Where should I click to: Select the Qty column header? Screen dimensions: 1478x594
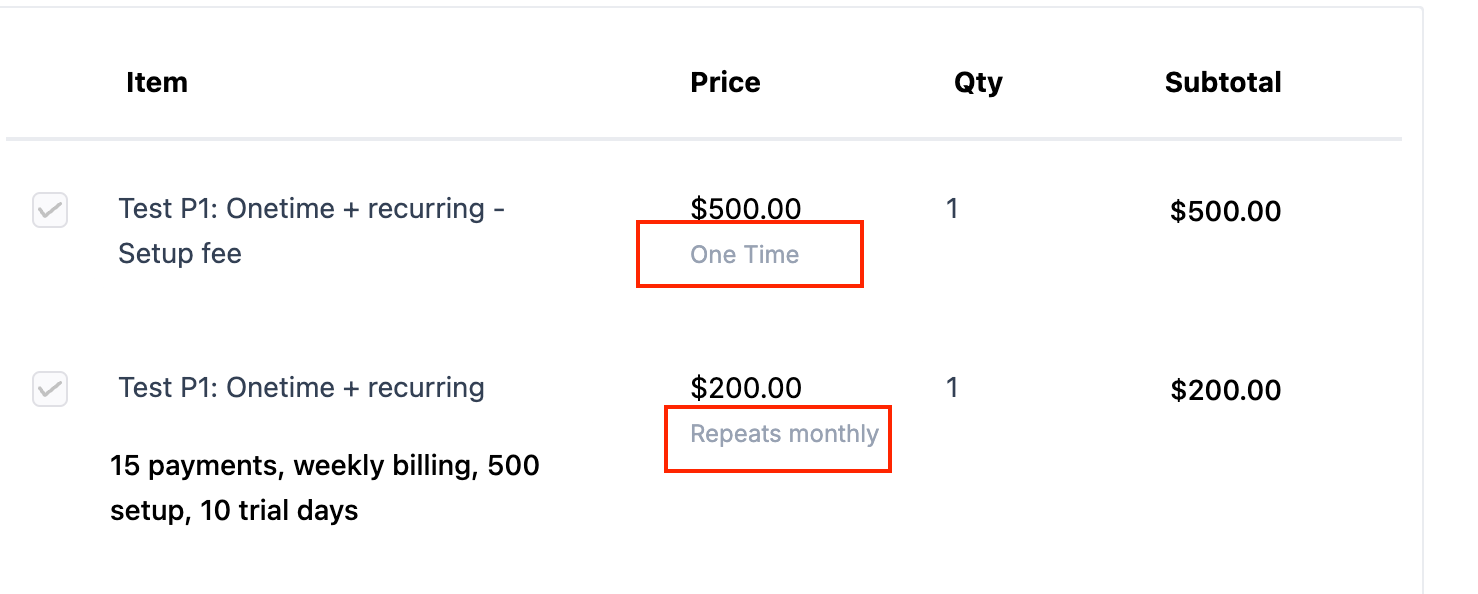978,82
